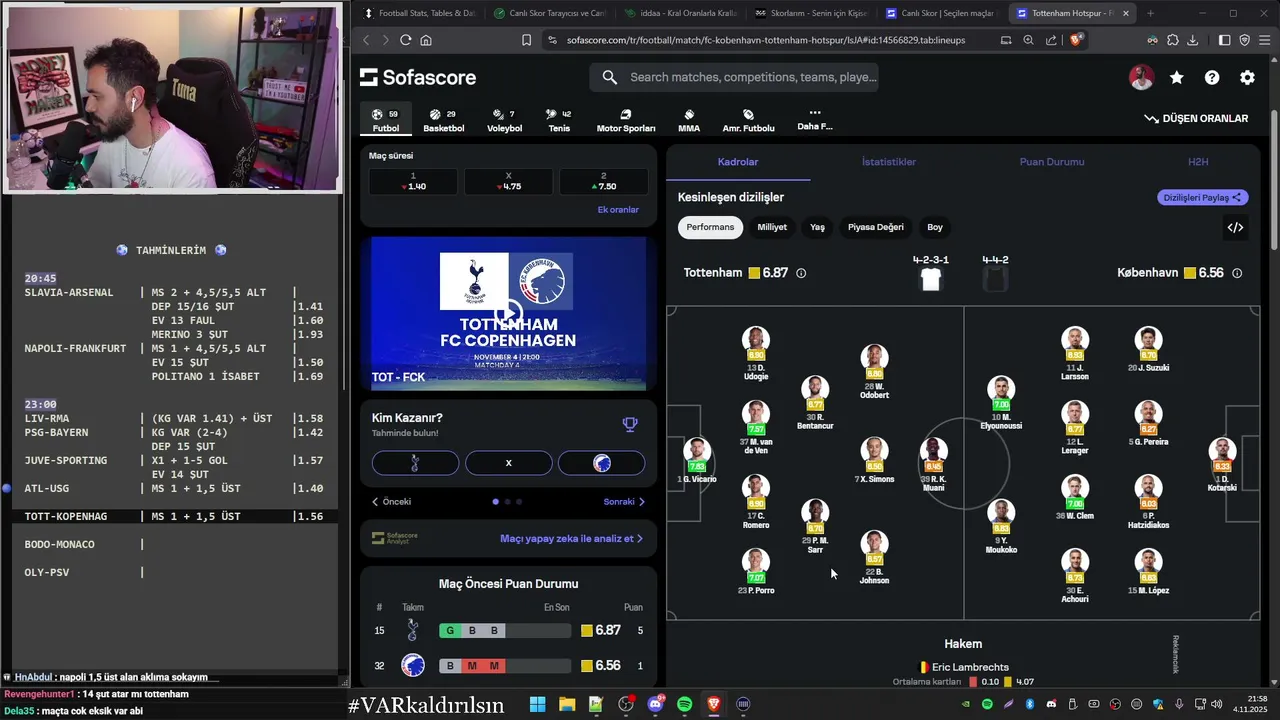Open the browser home page icon
The image size is (1280, 720).
[426, 40]
